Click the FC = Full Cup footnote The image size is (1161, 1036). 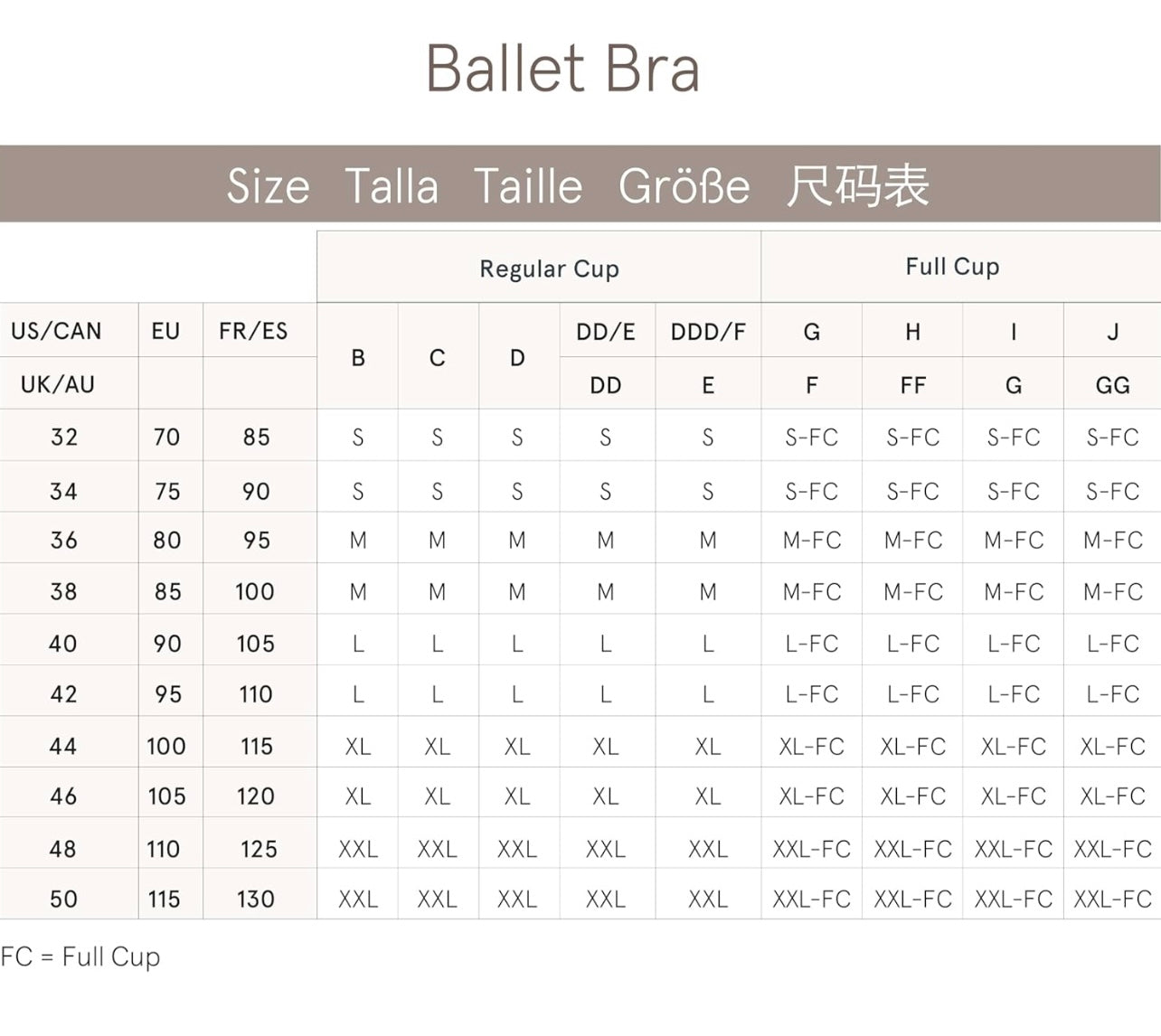[80, 956]
